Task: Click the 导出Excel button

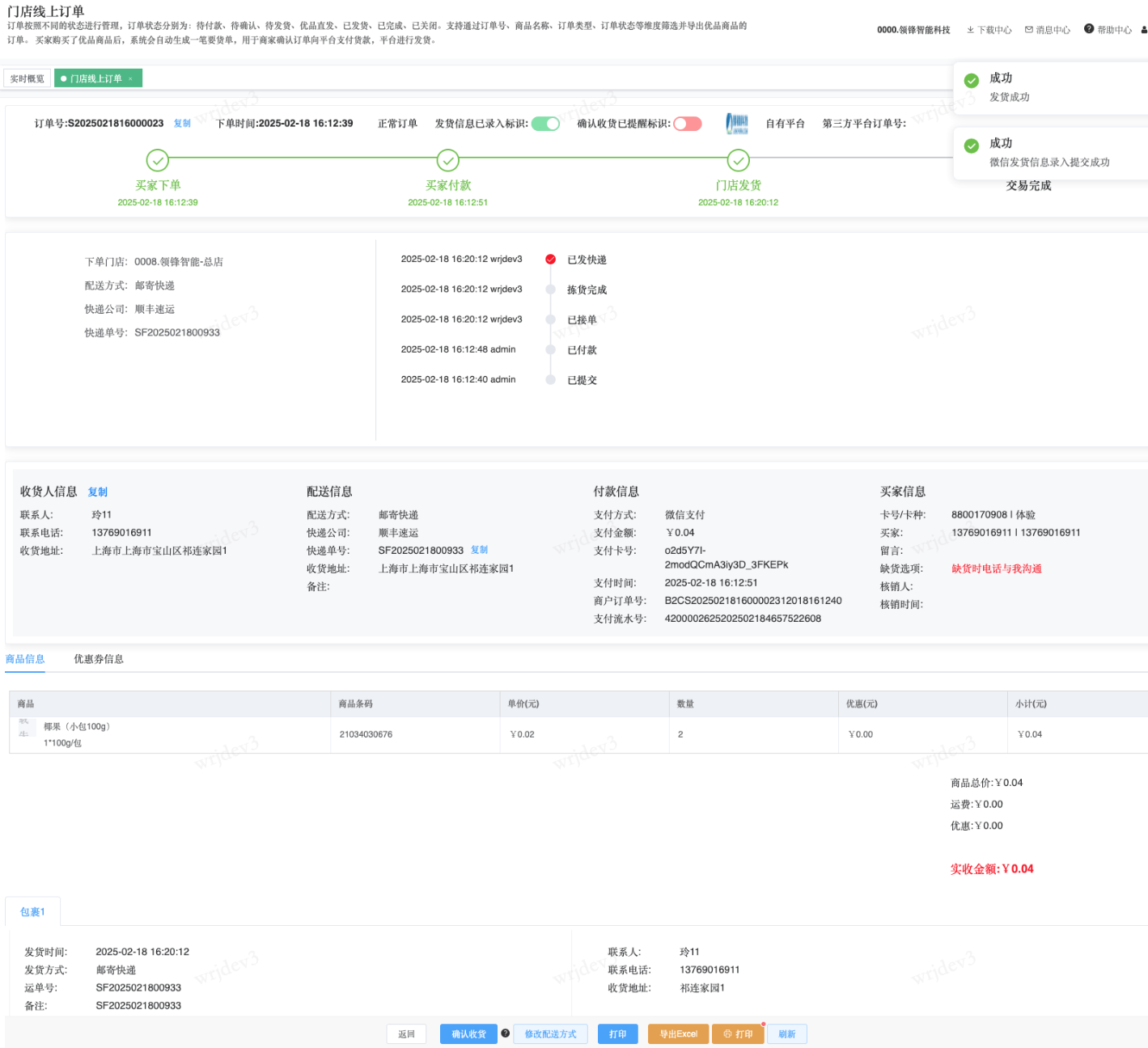Action: point(678,1034)
